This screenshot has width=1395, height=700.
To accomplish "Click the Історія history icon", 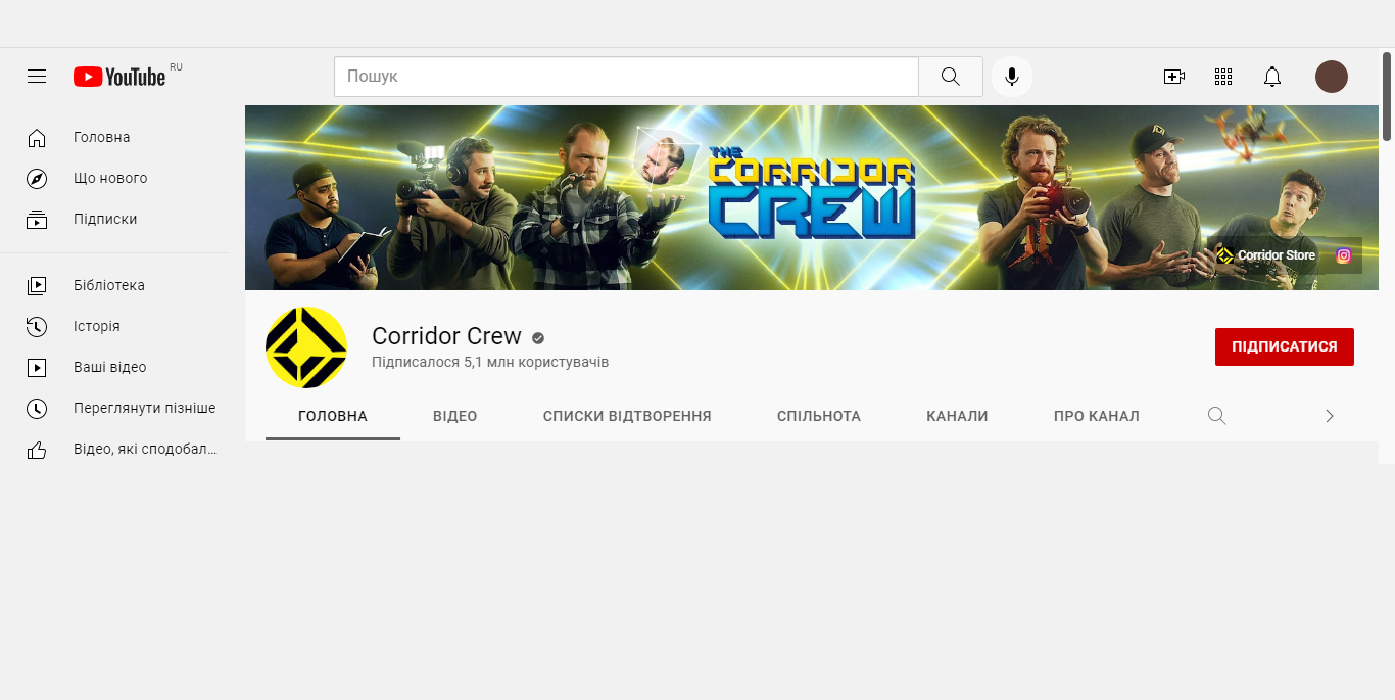I will pyautogui.click(x=37, y=326).
